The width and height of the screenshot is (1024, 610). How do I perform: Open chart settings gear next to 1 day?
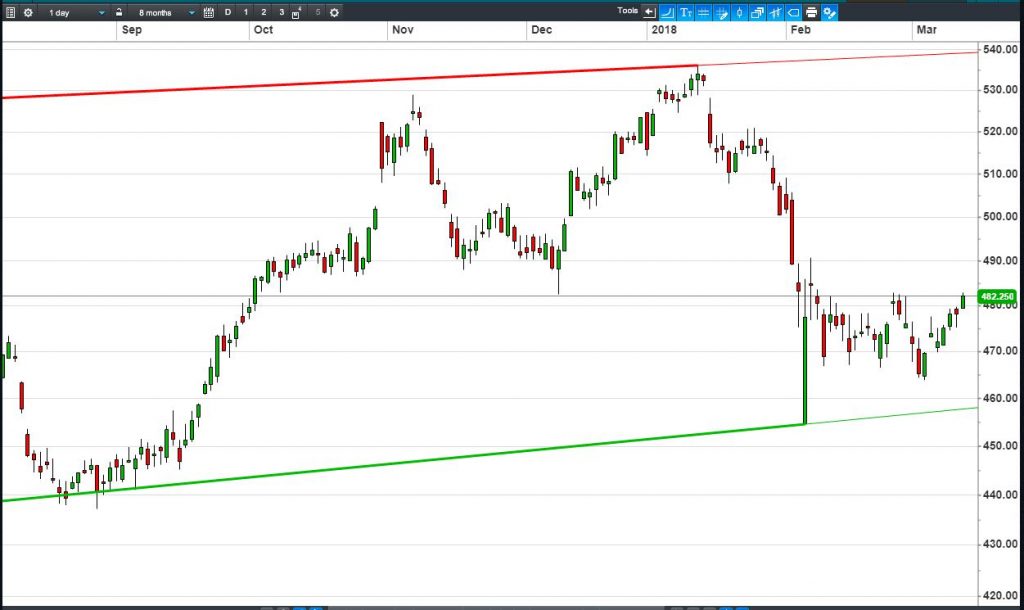pos(28,12)
